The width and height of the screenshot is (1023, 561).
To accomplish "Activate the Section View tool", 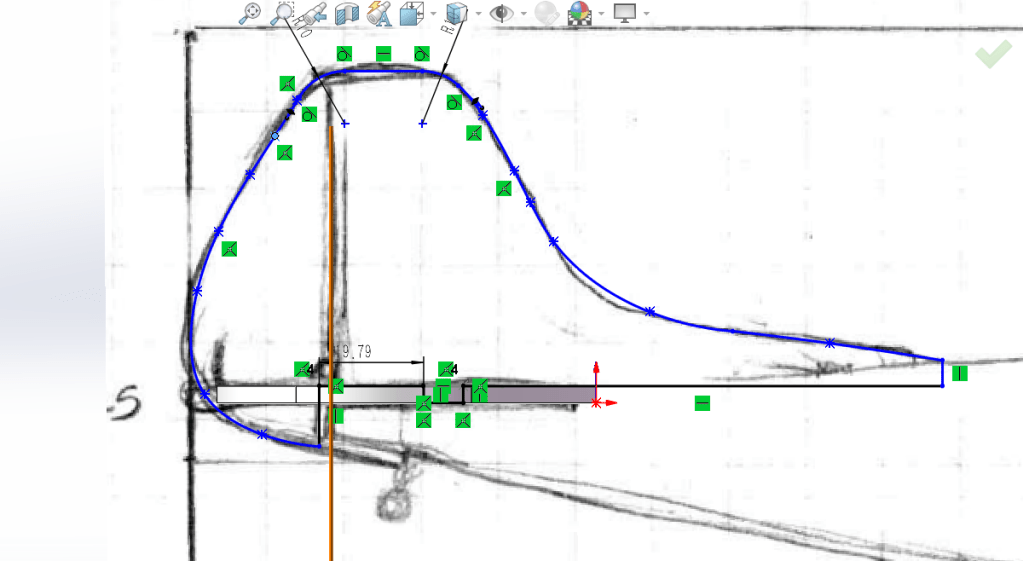I will tap(346, 13).
